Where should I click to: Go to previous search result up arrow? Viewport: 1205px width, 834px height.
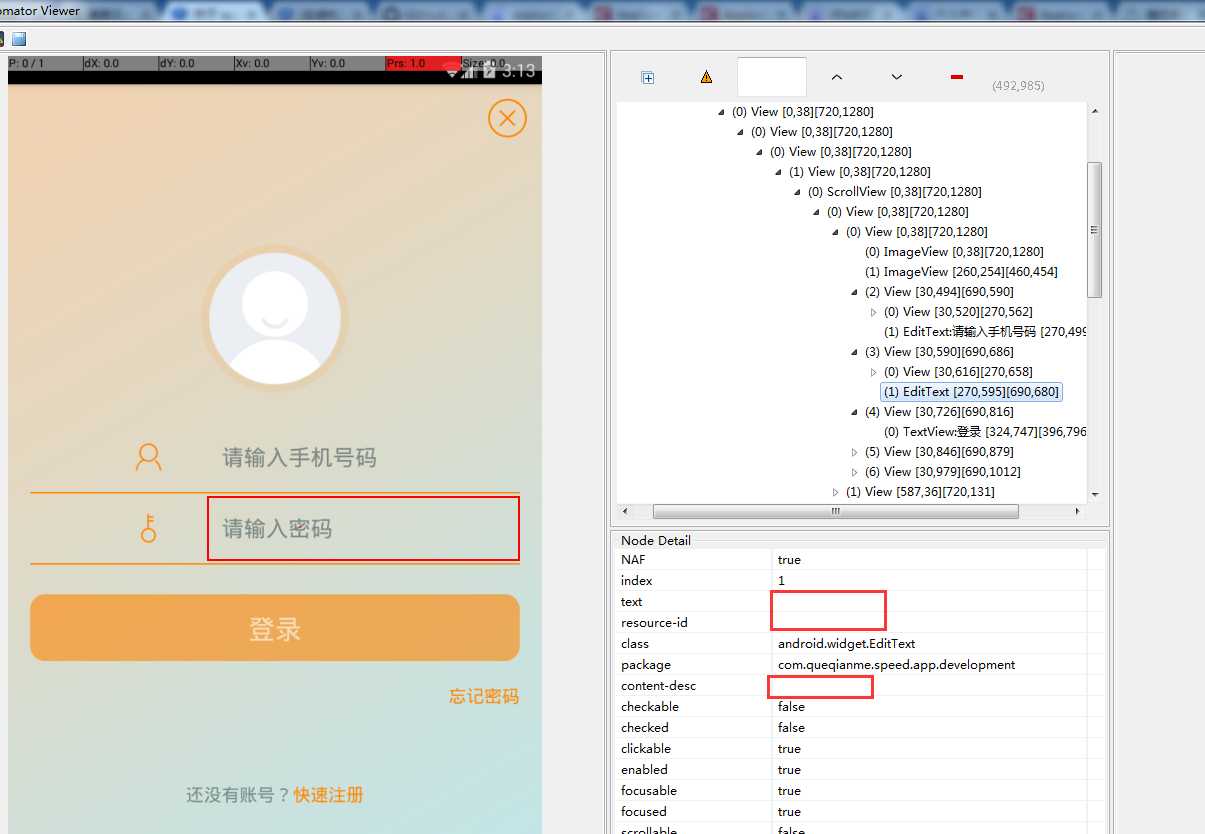pyautogui.click(x=837, y=77)
